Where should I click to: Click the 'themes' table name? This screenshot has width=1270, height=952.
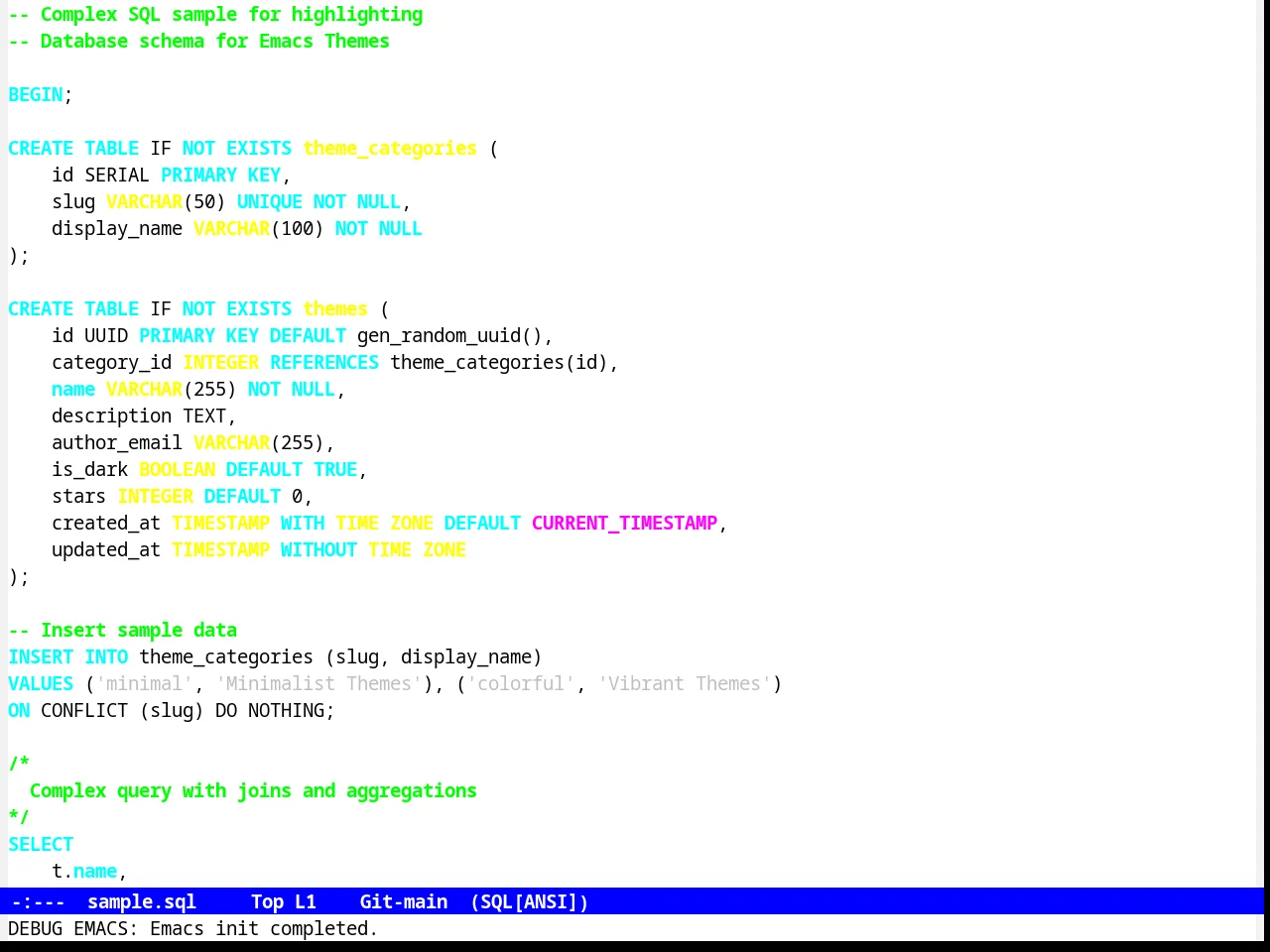[x=335, y=308]
